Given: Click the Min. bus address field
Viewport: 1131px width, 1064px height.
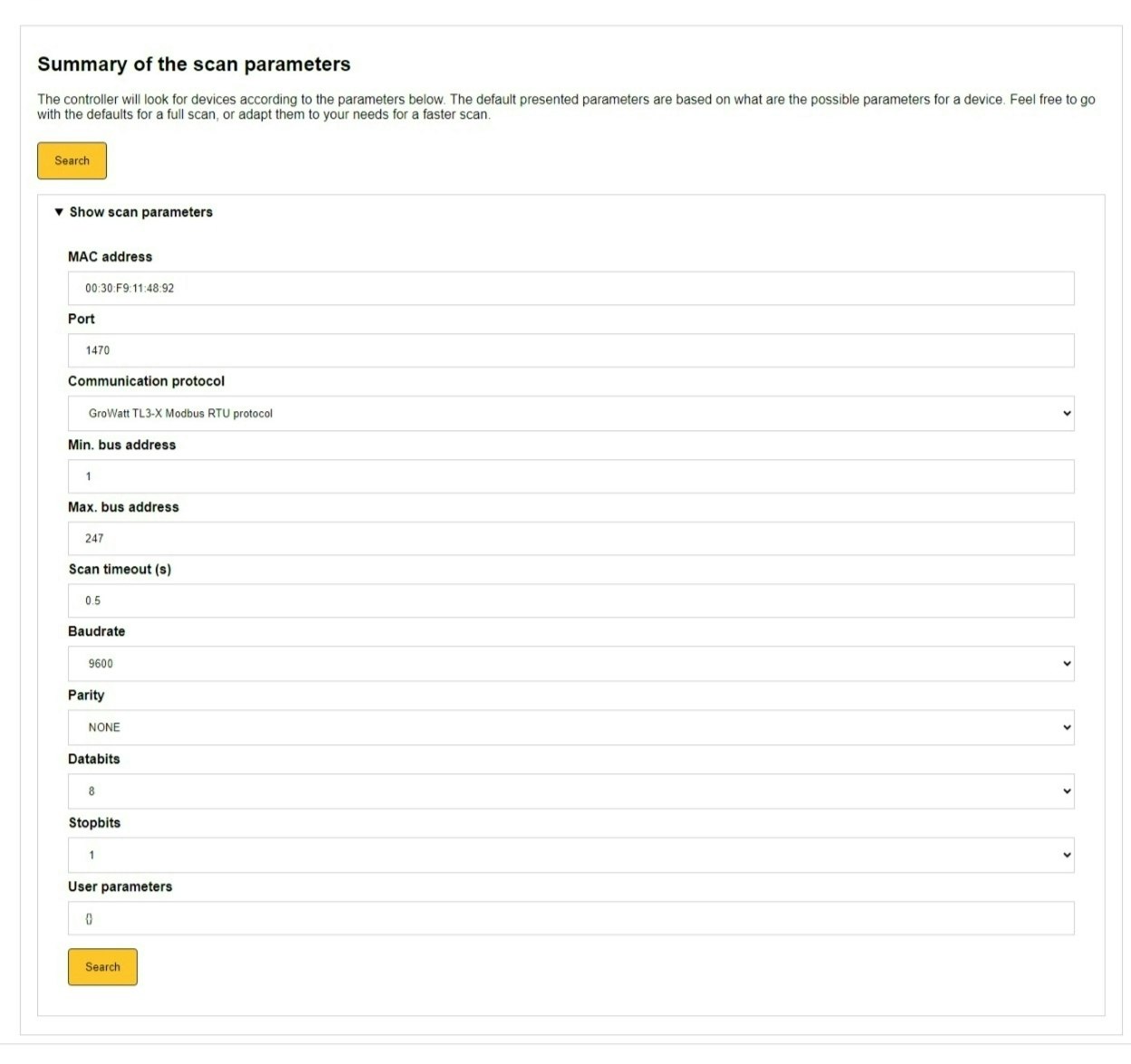Looking at the screenshot, I should click(570, 476).
